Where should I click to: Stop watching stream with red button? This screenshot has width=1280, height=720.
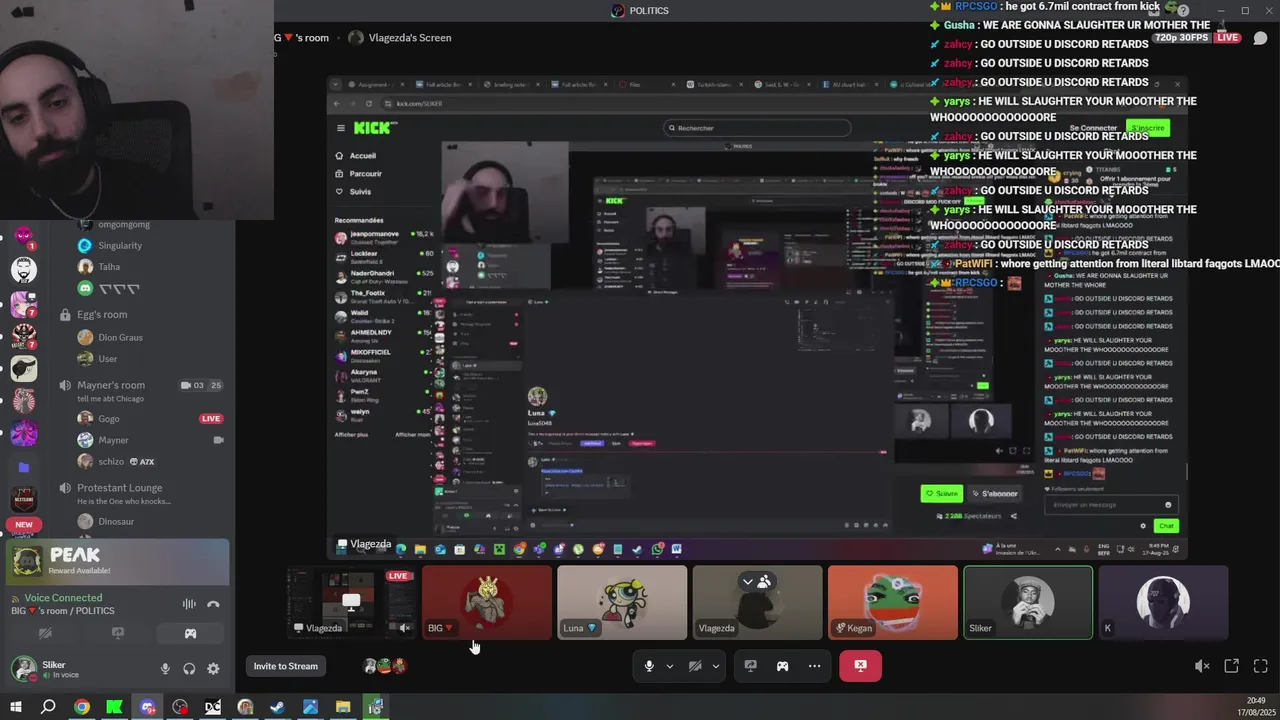[860, 666]
